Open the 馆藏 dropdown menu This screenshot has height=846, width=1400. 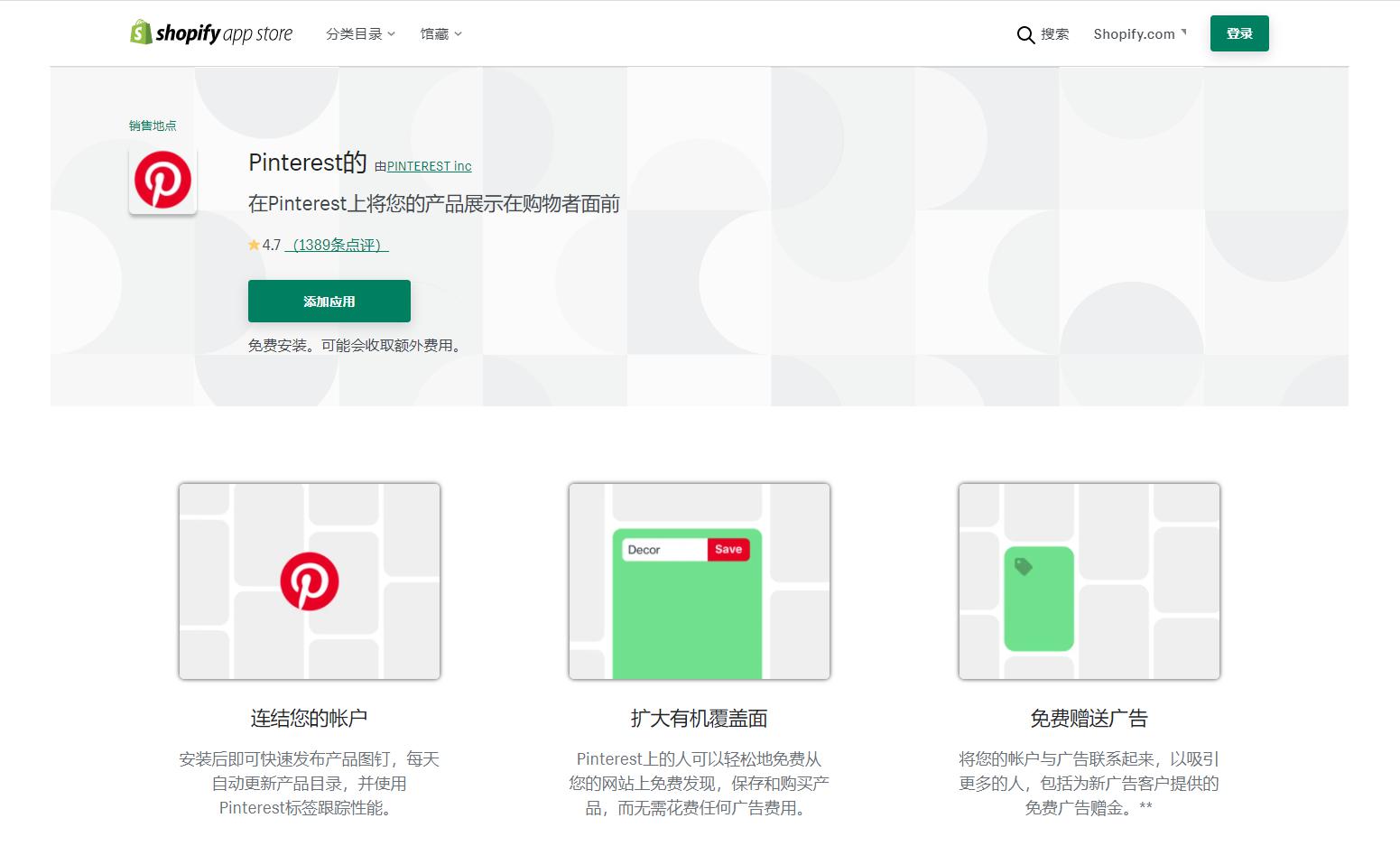[440, 33]
